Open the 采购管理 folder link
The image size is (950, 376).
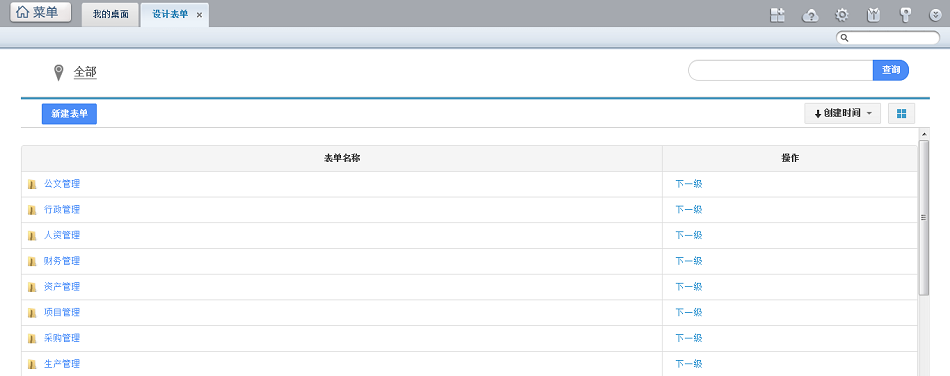coord(62,338)
